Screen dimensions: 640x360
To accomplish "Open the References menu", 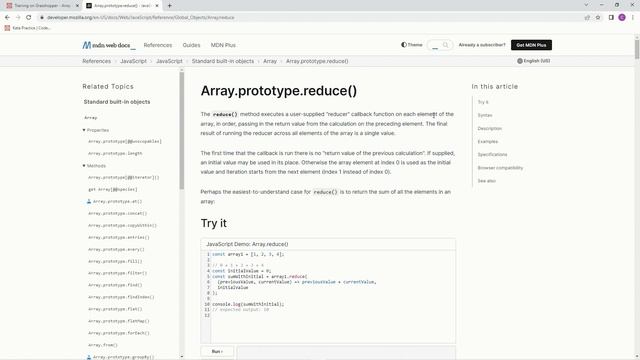I will [x=158, y=45].
